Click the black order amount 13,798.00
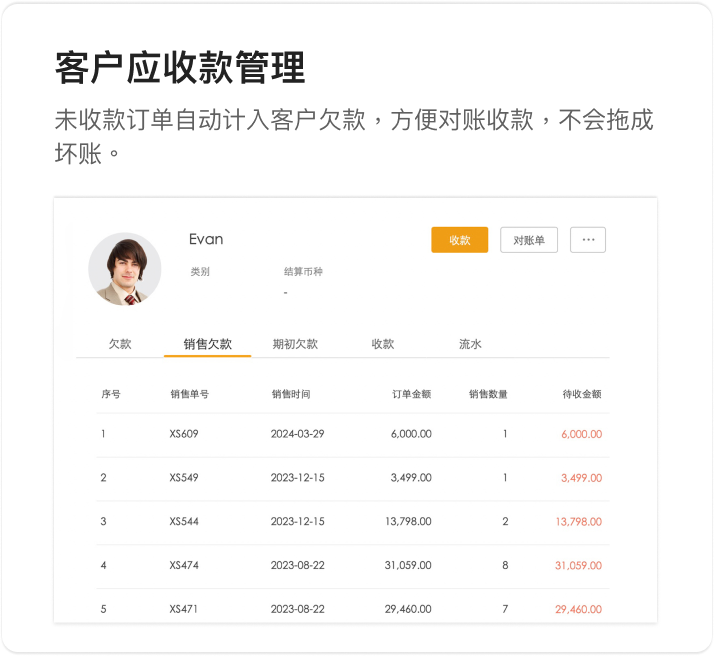This screenshot has height=656, width=714. click(408, 521)
